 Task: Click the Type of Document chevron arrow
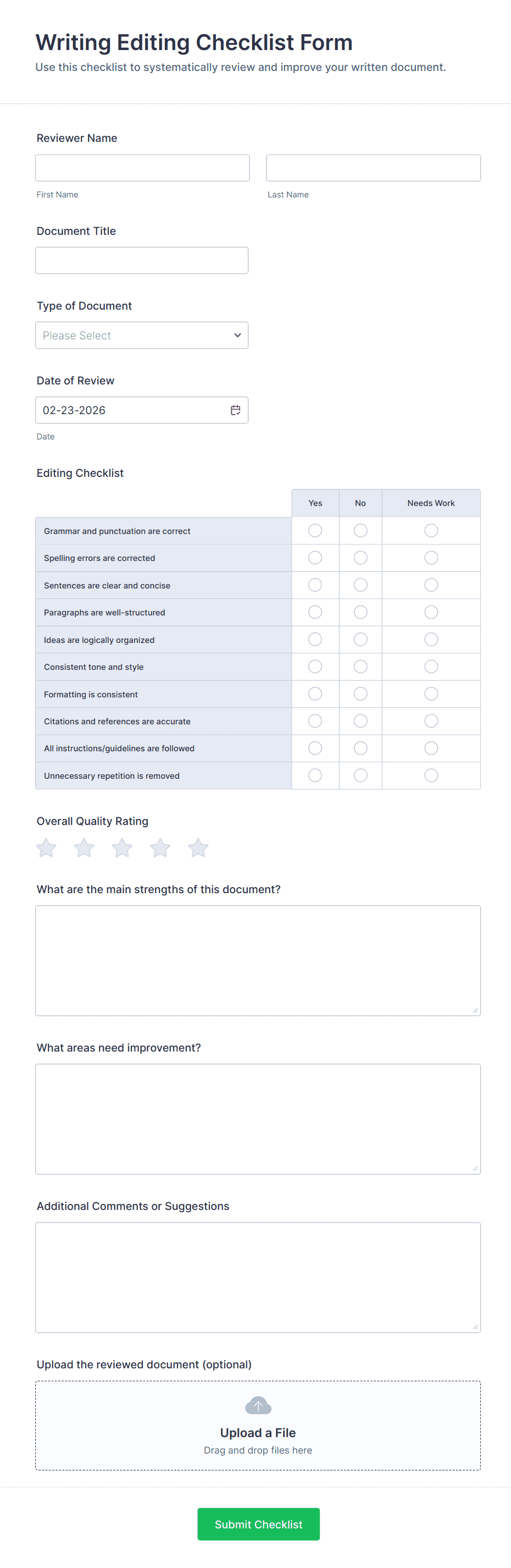tap(237, 335)
